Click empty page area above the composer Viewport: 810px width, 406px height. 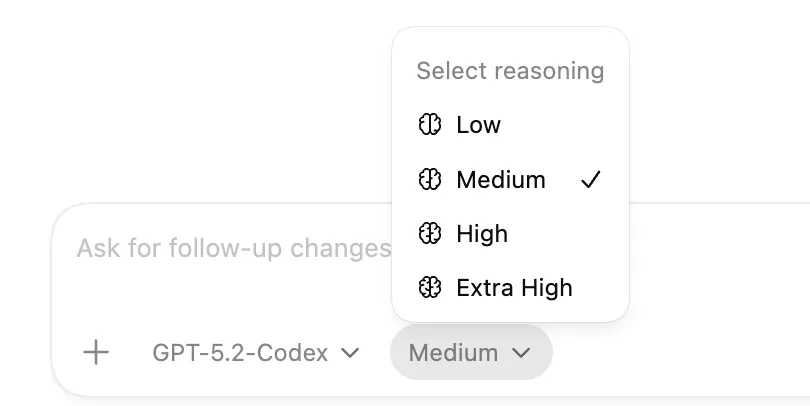pyautogui.click(x=200, y=100)
